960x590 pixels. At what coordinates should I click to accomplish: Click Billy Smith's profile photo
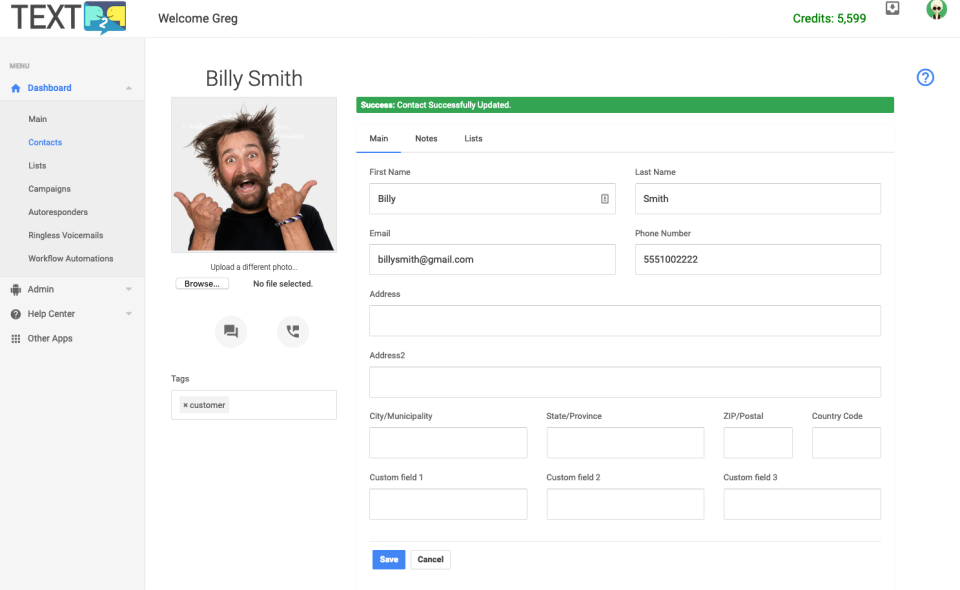[x=254, y=174]
